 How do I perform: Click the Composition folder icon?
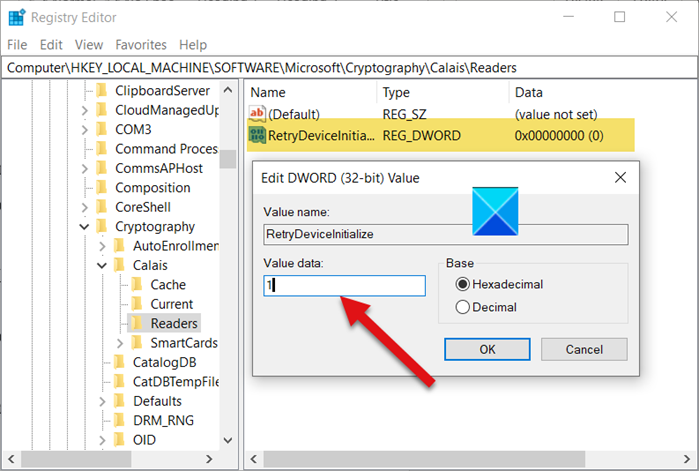[x=102, y=188]
